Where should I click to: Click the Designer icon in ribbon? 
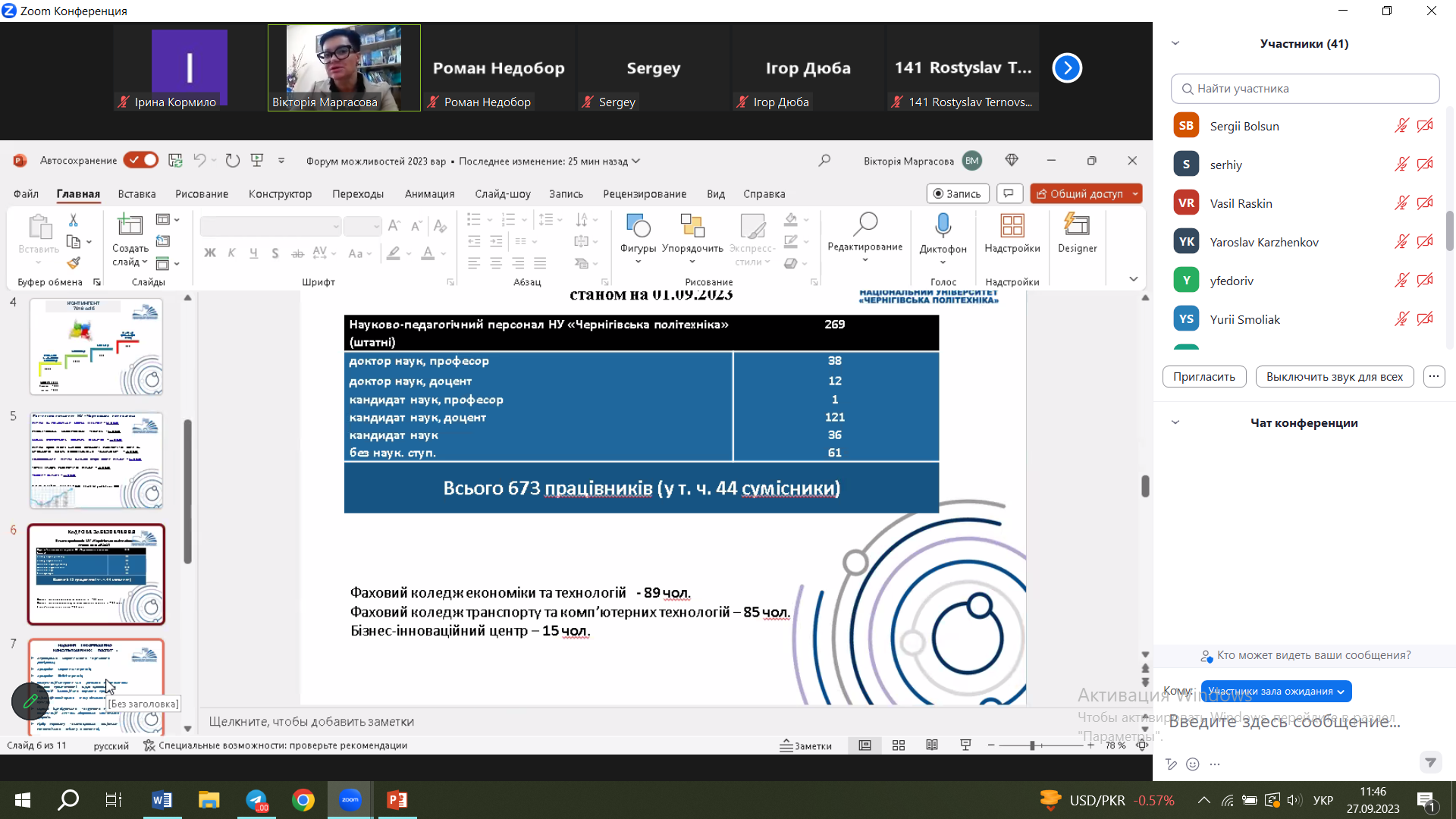(1077, 226)
